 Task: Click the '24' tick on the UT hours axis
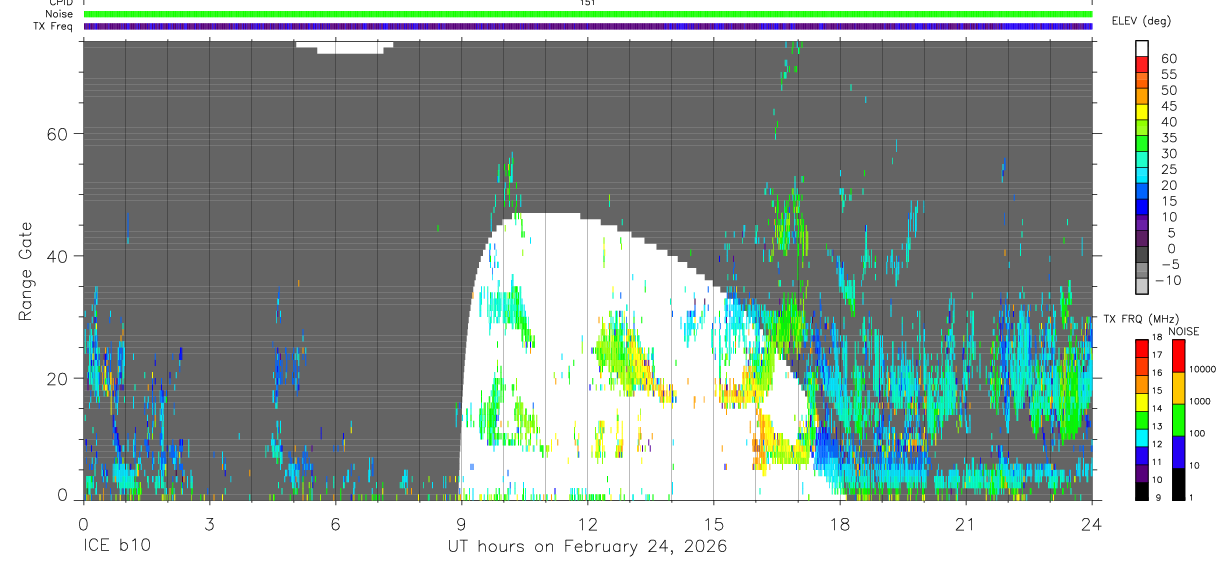(x=1092, y=524)
